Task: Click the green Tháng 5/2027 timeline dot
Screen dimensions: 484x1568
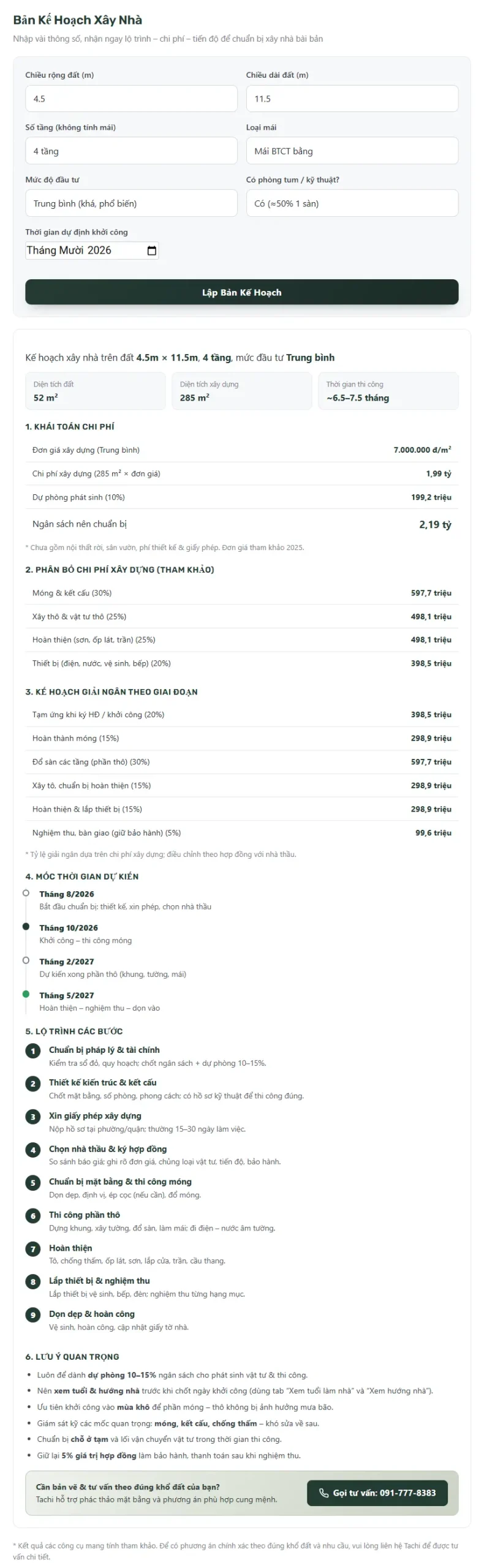Action: pyautogui.click(x=26, y=994)
